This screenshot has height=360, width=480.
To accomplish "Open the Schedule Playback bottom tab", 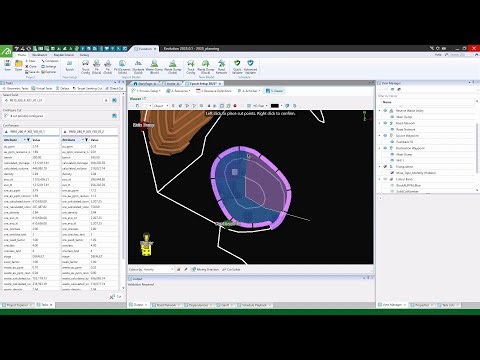I will pyautogui.click(x=254, y=305).
